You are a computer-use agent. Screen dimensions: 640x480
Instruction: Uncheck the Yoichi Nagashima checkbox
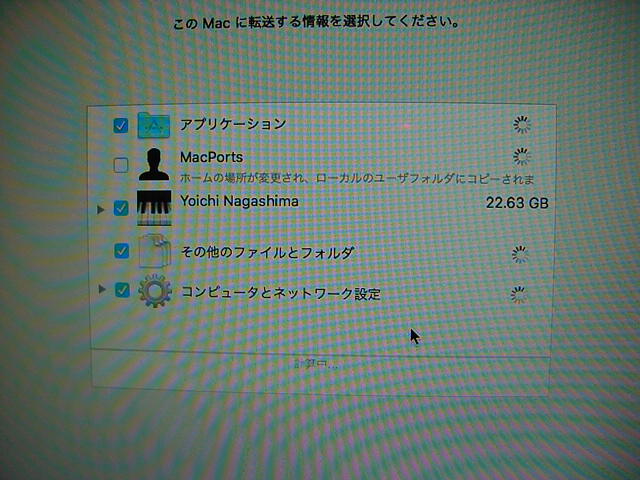(121, 208)
